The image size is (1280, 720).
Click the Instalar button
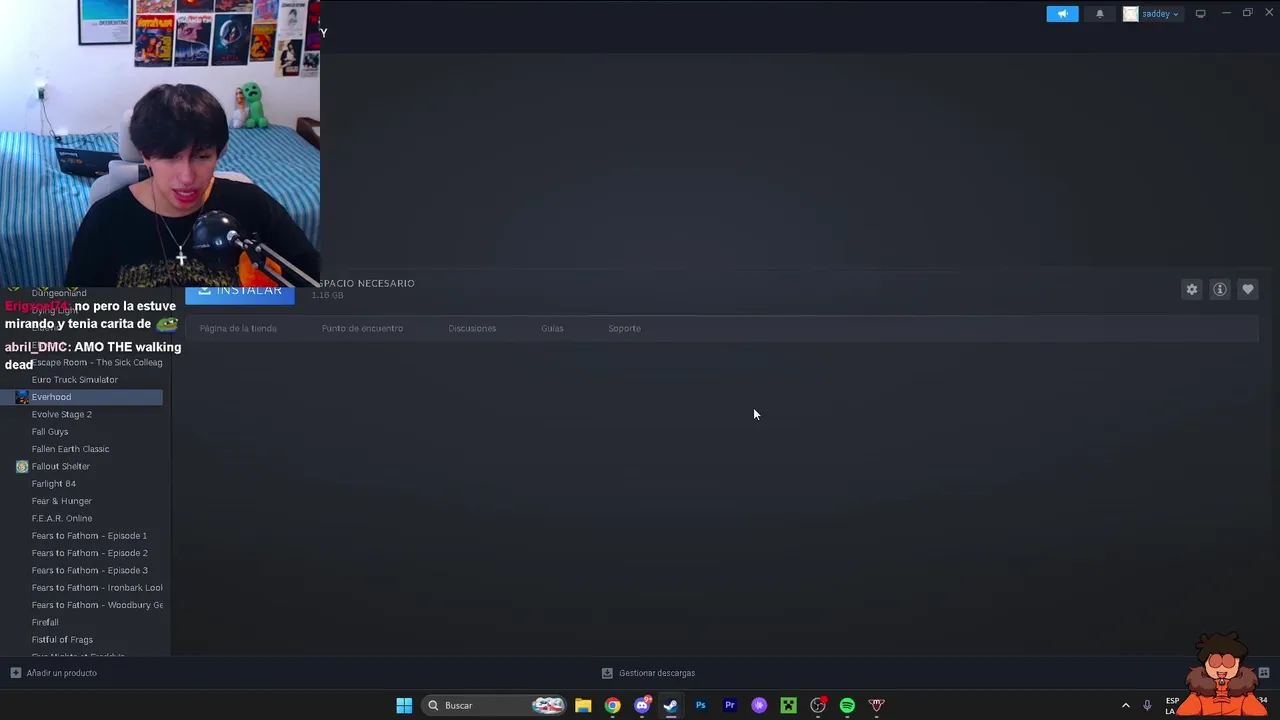pyautogui.click(x=240, y=291)
